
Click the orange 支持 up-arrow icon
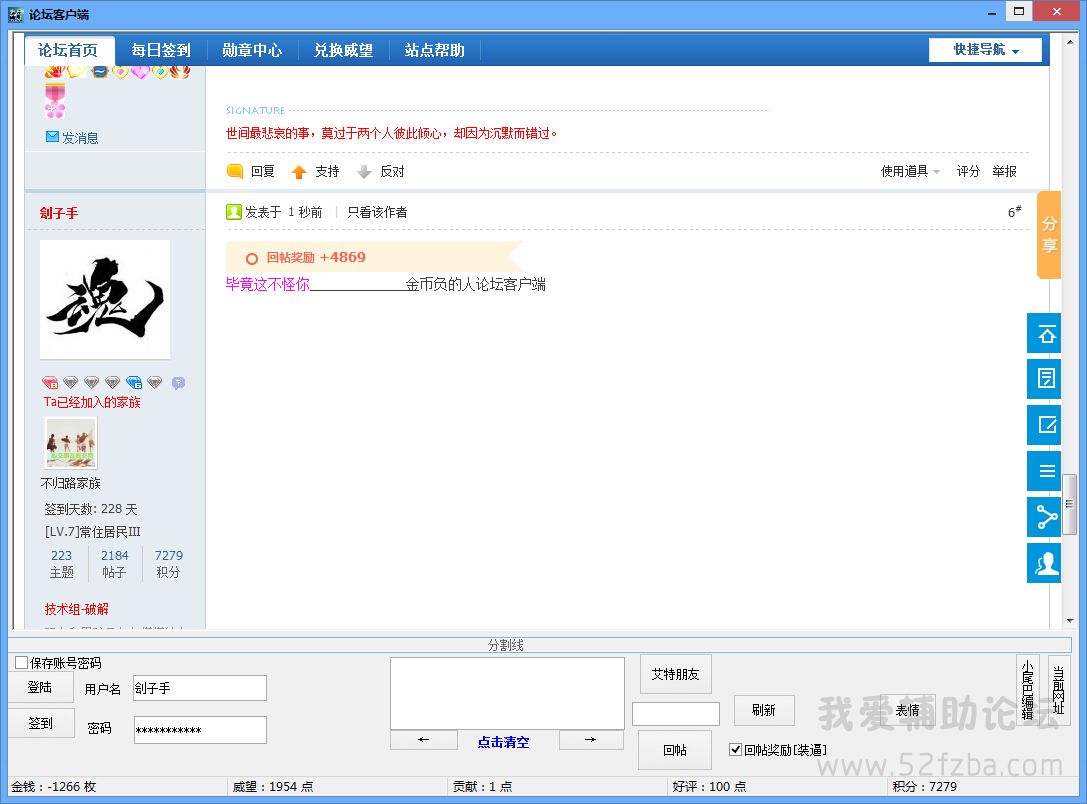(299, 172)
